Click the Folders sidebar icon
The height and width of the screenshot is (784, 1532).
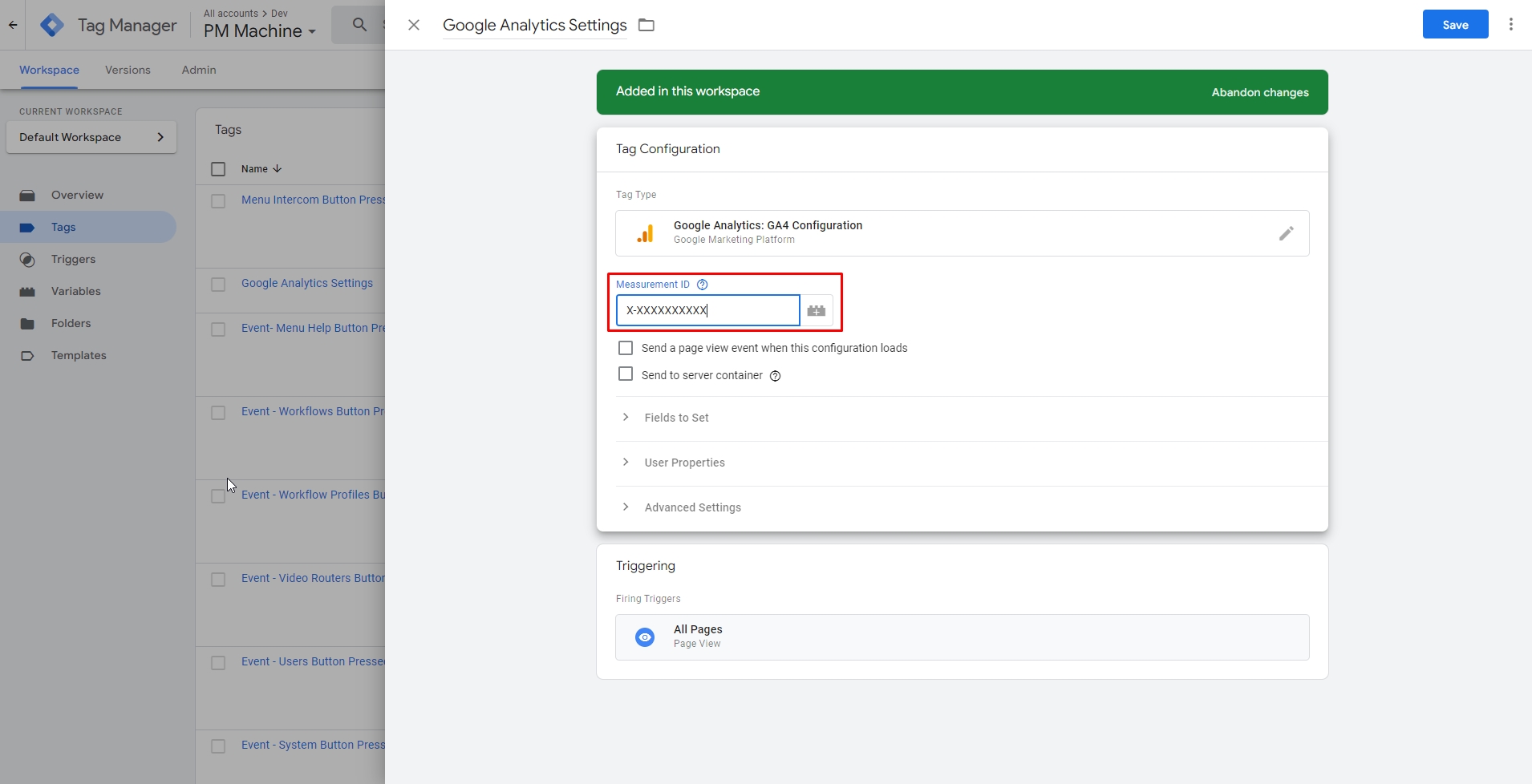pyautogui.click(x=27, y=324)
